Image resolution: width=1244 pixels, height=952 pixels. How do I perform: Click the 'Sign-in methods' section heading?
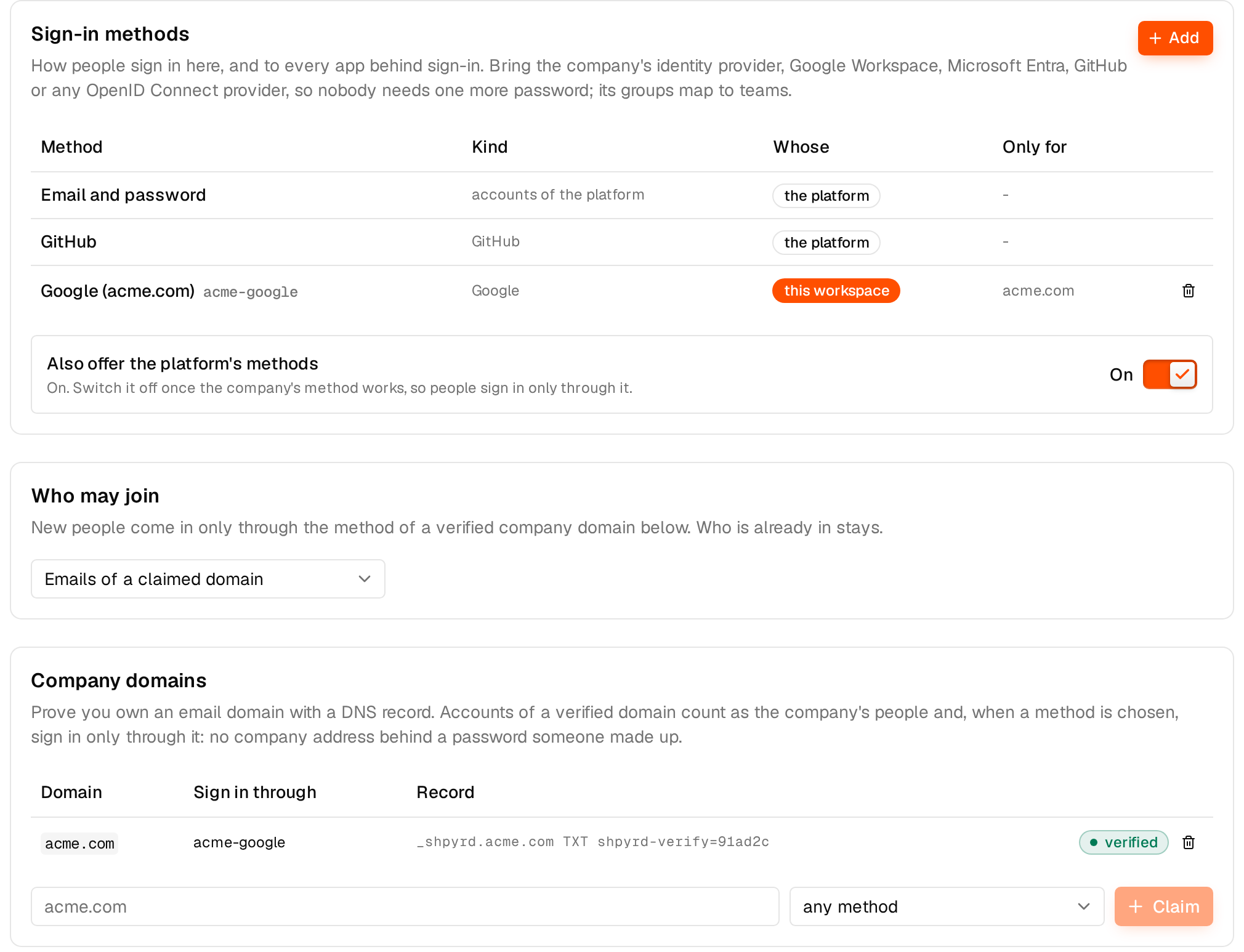(110, 34)
